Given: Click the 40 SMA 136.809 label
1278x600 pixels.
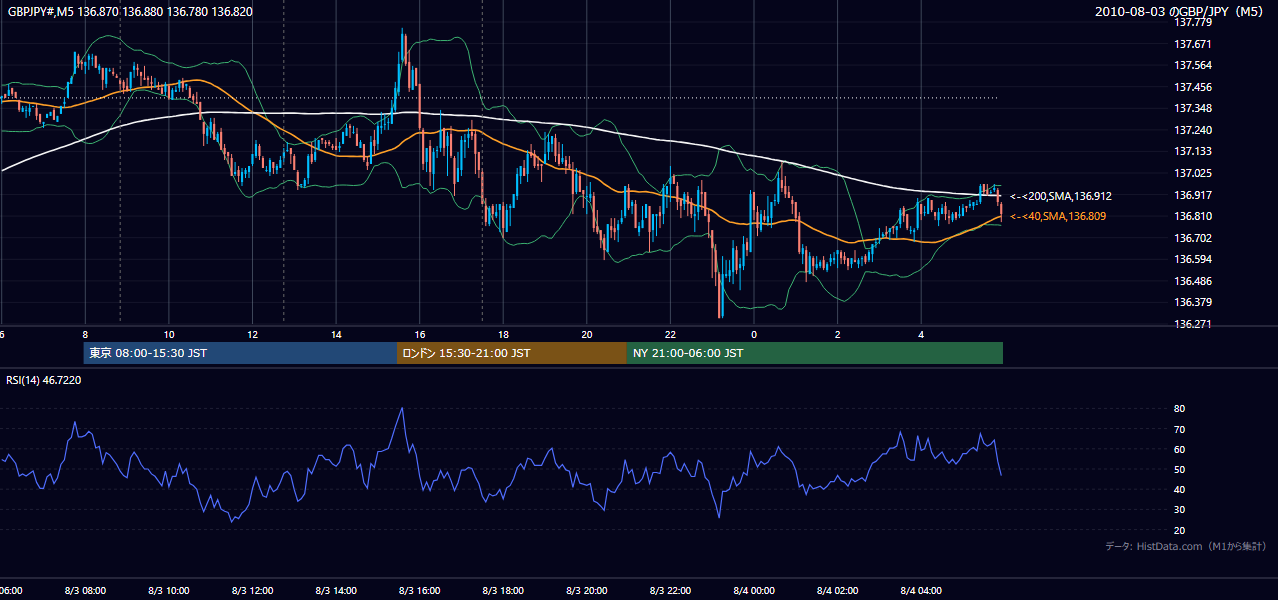Looking at the screenshot, I should pyautogui.click(x=1058, y=216).
